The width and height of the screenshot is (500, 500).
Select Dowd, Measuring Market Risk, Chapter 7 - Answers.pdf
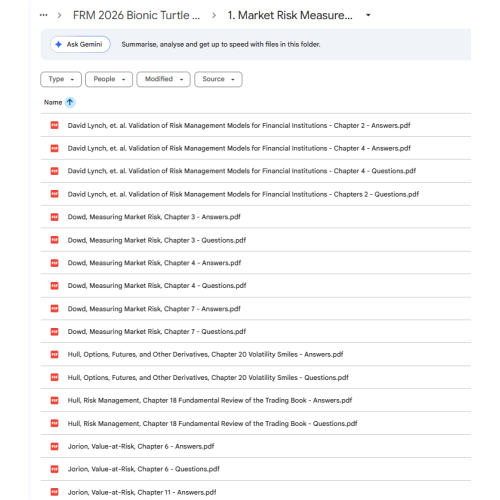[x=154, y=309]
